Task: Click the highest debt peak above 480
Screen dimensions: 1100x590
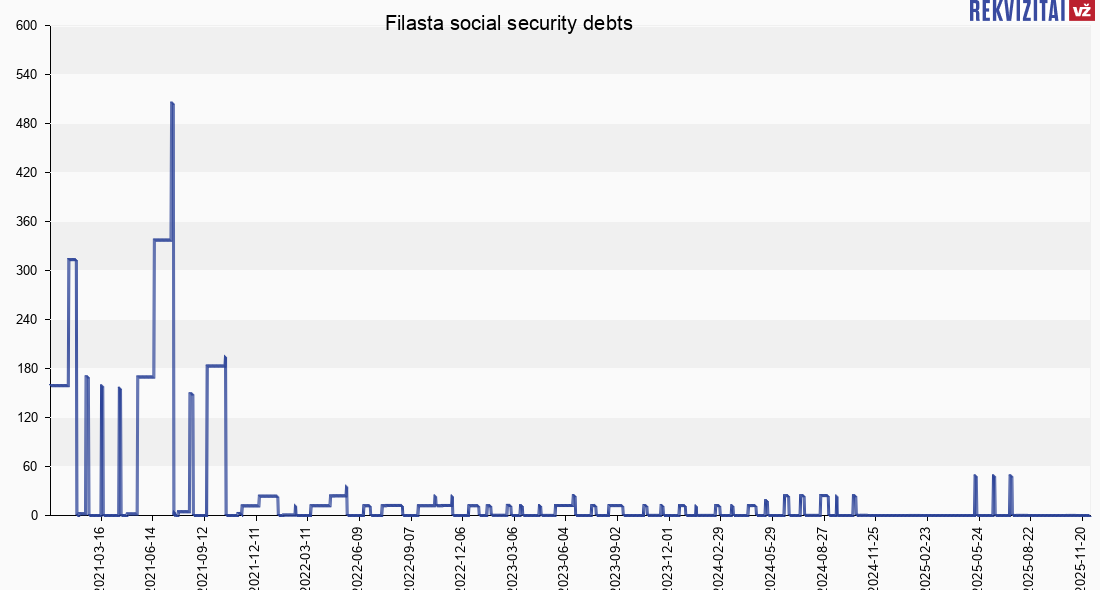Action: [x=172, y=104]
